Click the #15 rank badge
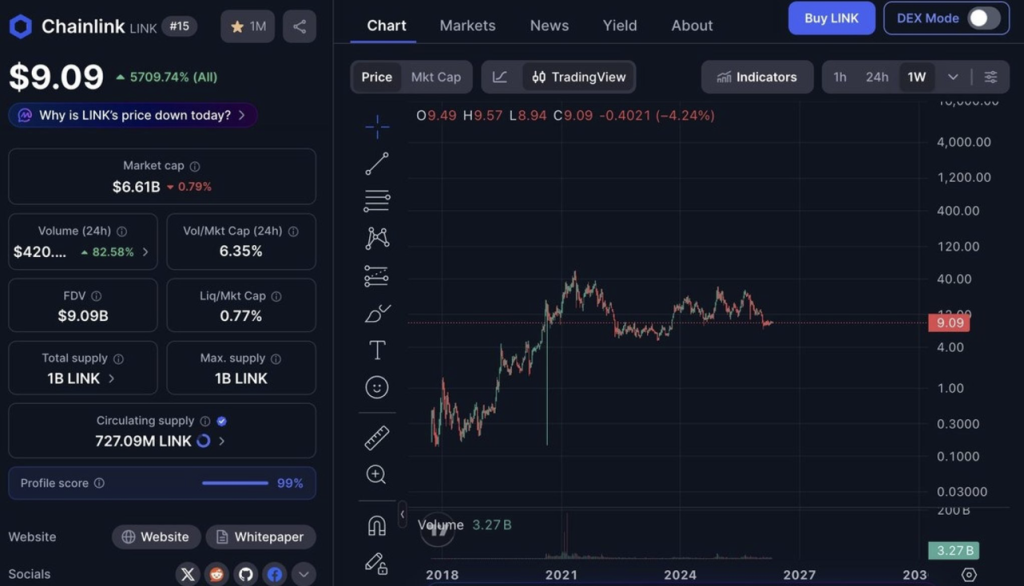 [180, 26]
